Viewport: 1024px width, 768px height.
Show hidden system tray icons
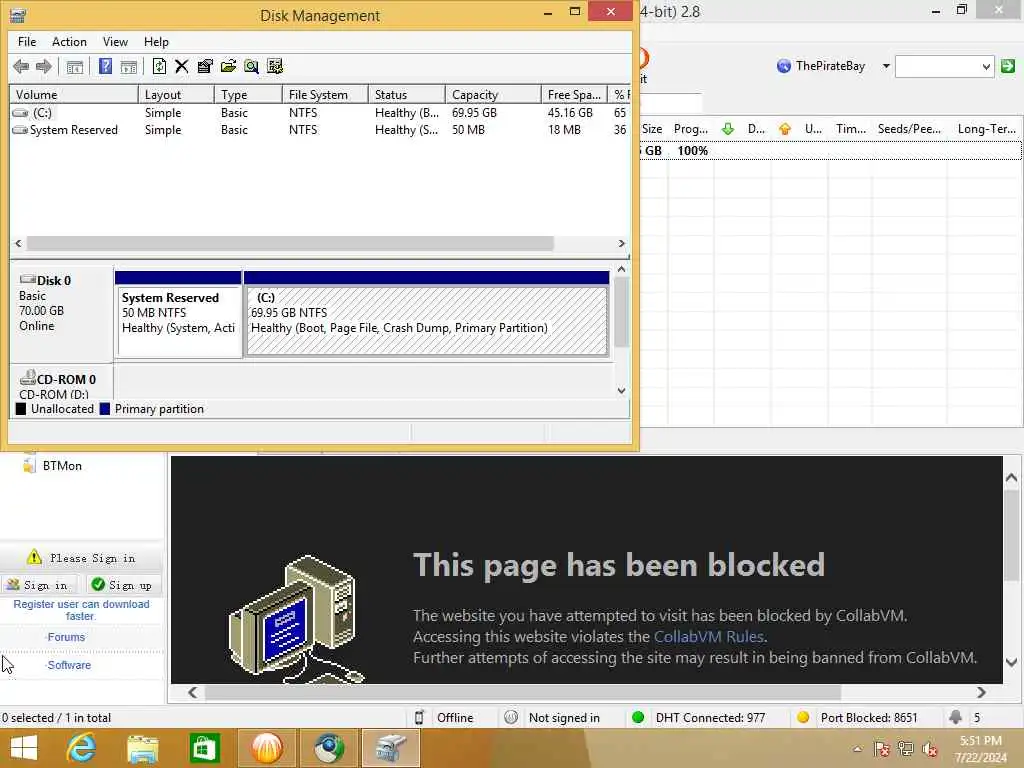[x=857, y=749]
